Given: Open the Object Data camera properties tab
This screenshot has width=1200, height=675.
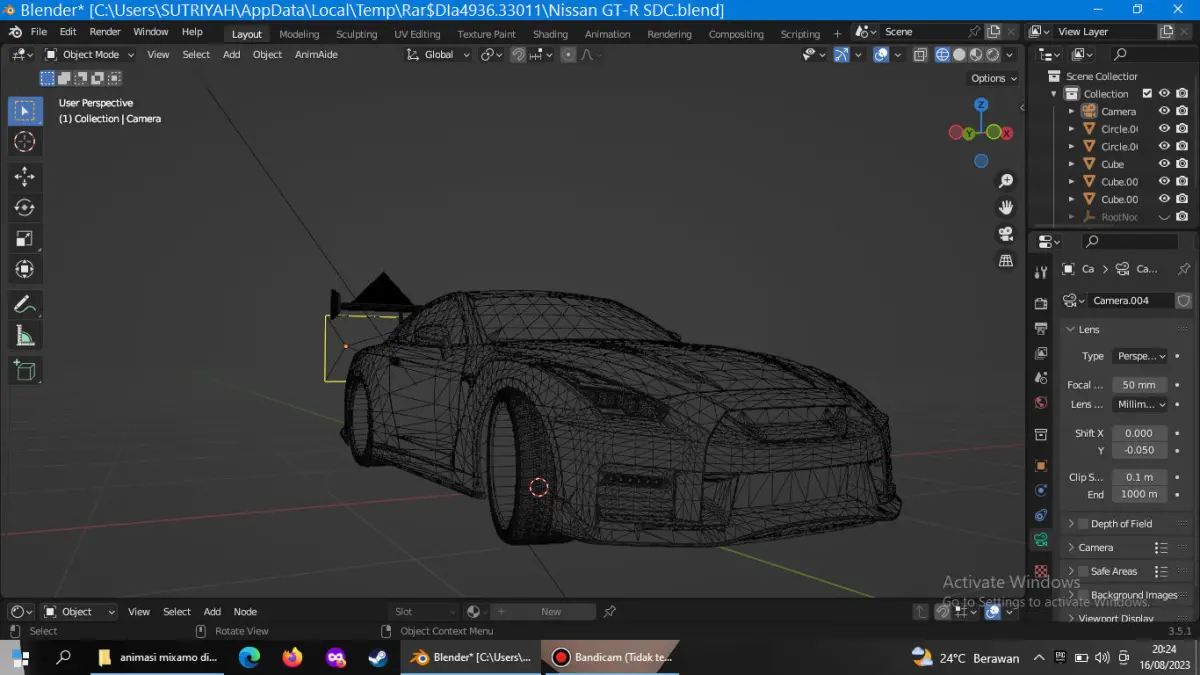Looking at the screenshot, I should (x=1041, y=540).
